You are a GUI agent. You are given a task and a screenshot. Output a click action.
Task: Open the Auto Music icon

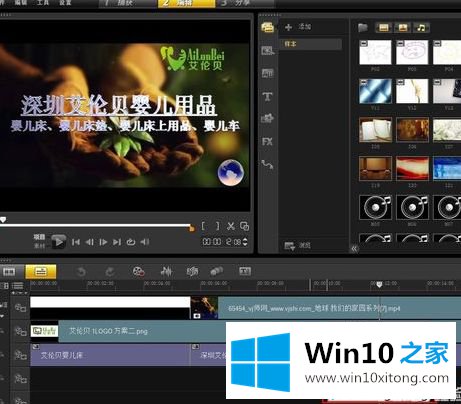coord(192,272)
